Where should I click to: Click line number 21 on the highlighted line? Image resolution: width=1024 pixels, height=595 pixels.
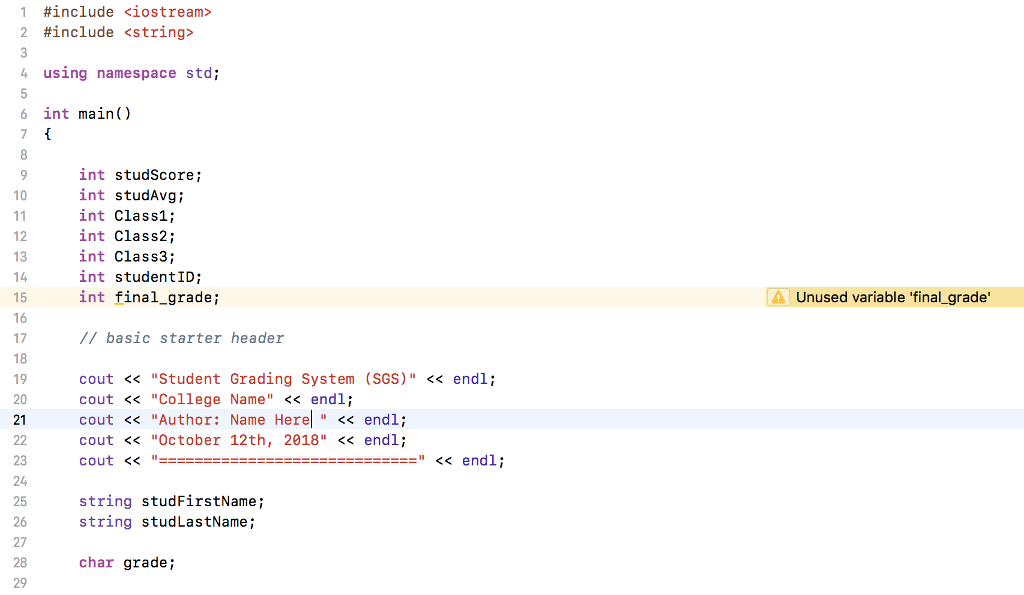click(x=20, y=420)
